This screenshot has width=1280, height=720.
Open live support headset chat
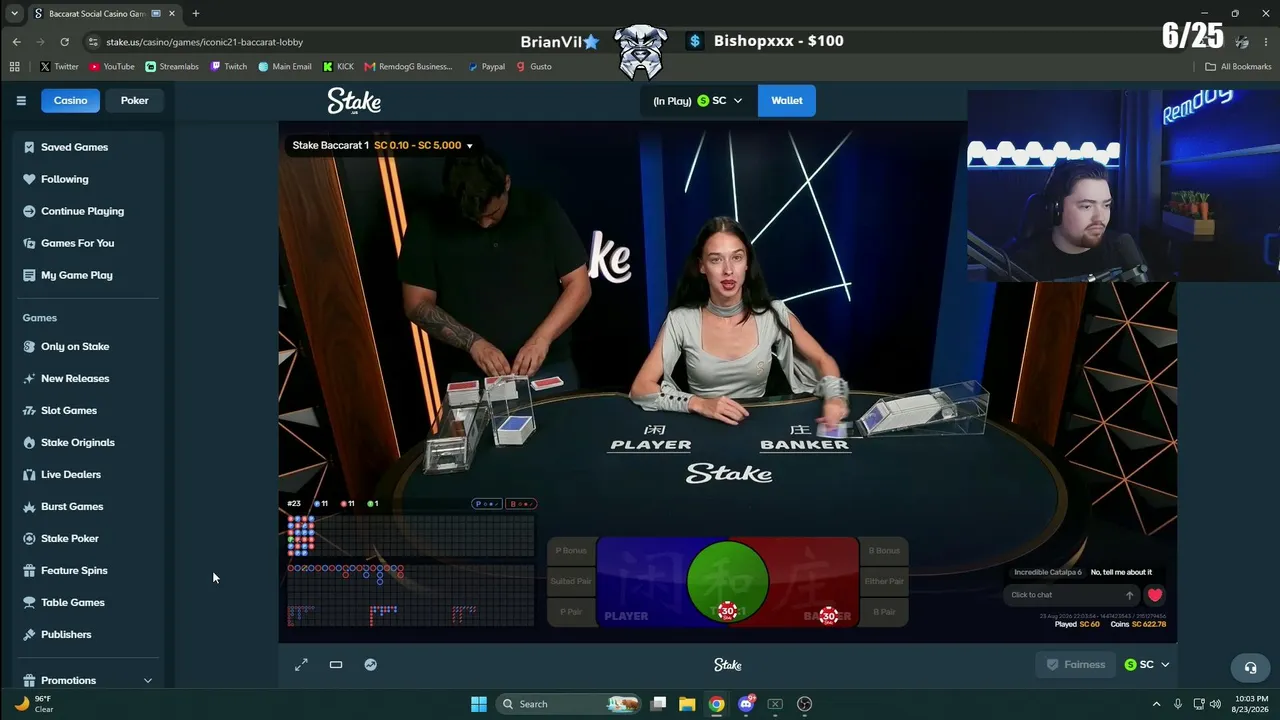(1250, 668)
